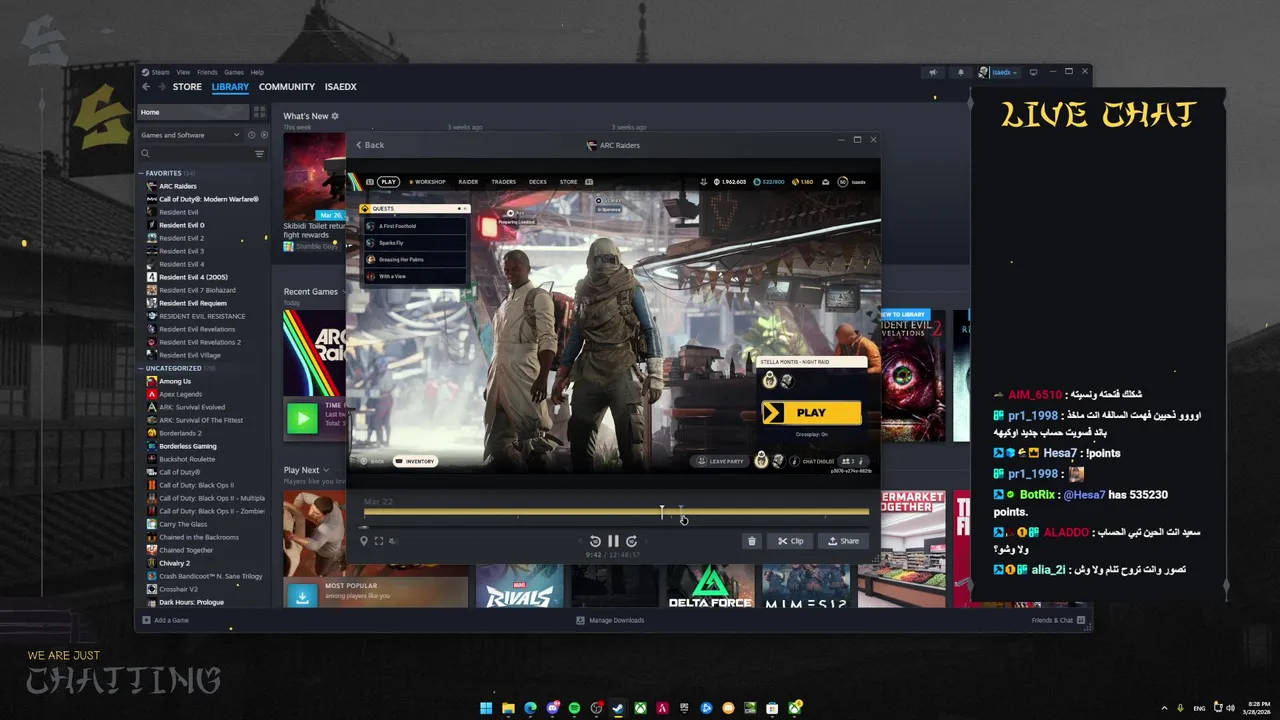Image resolution: width=1280 pixels, height=720 pixels.
Task: Expand the Play Next dropdown
Action: 327,470
